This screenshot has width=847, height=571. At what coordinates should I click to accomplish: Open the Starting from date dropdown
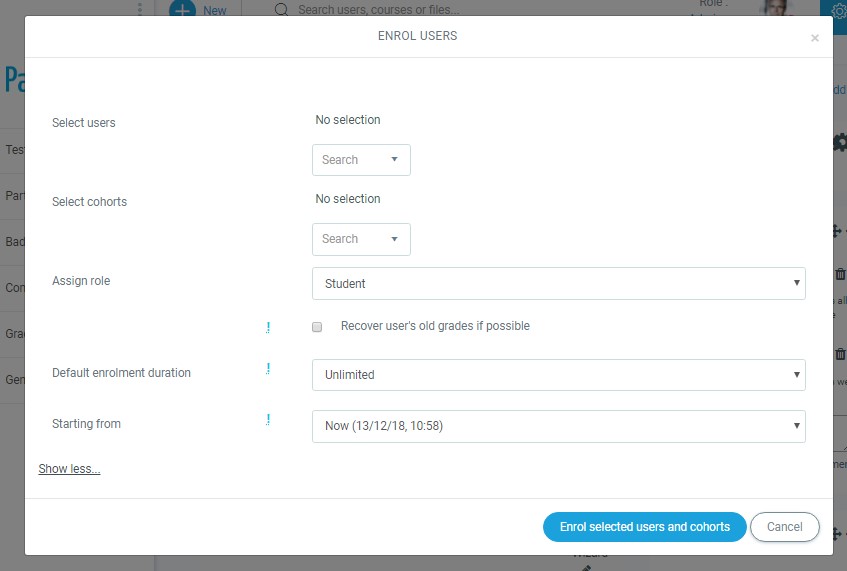click(558, 426)
